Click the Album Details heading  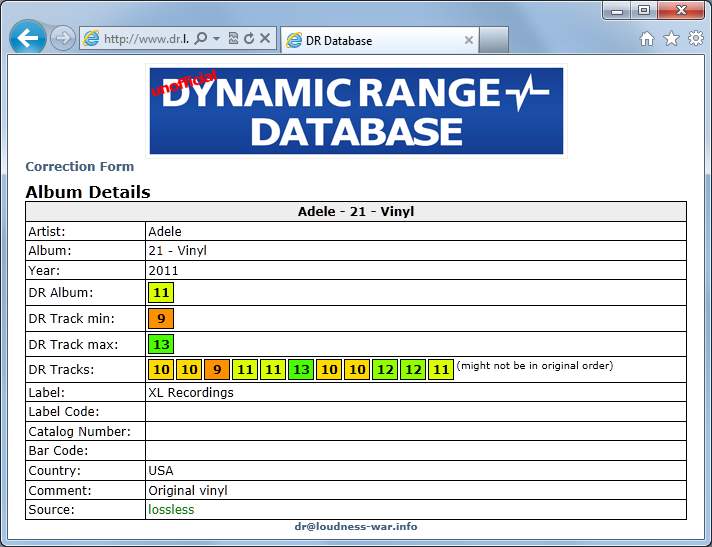[88, 192]
